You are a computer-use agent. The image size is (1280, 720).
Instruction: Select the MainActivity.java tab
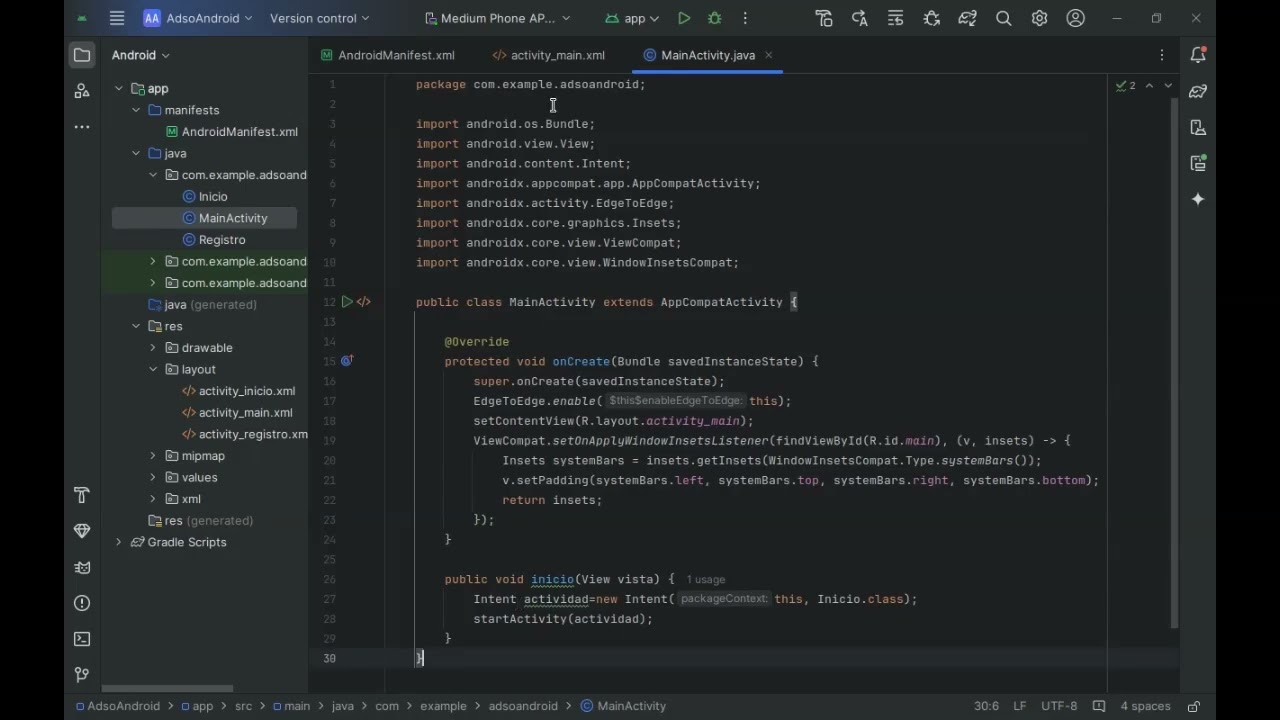[x=708, y=55]
